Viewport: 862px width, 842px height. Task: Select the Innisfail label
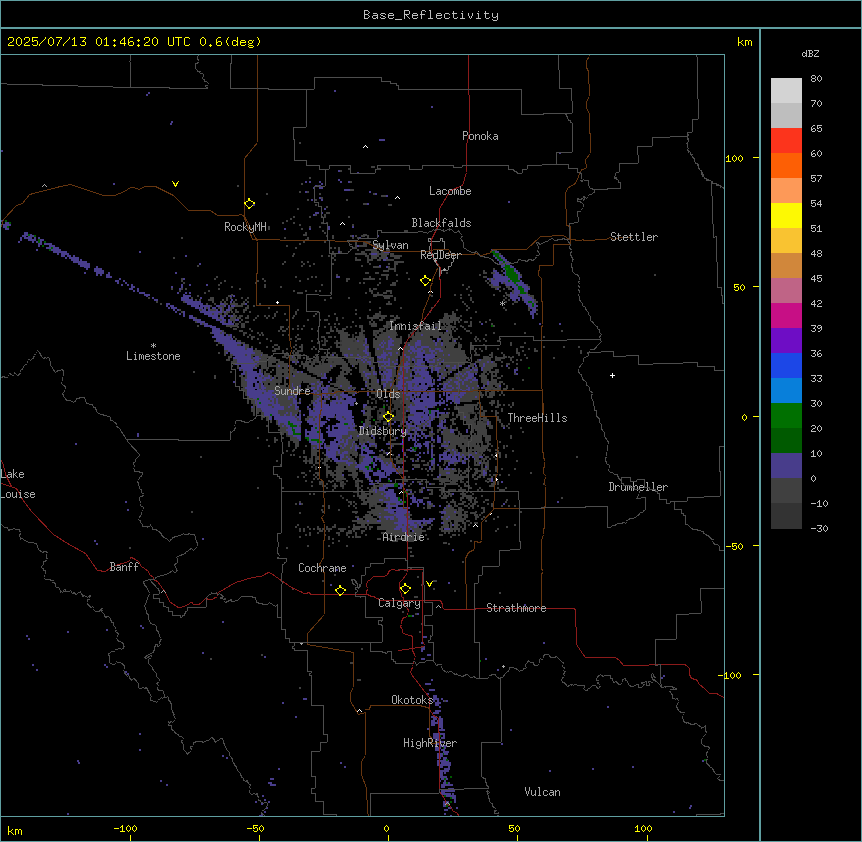[x=415, y=326]
